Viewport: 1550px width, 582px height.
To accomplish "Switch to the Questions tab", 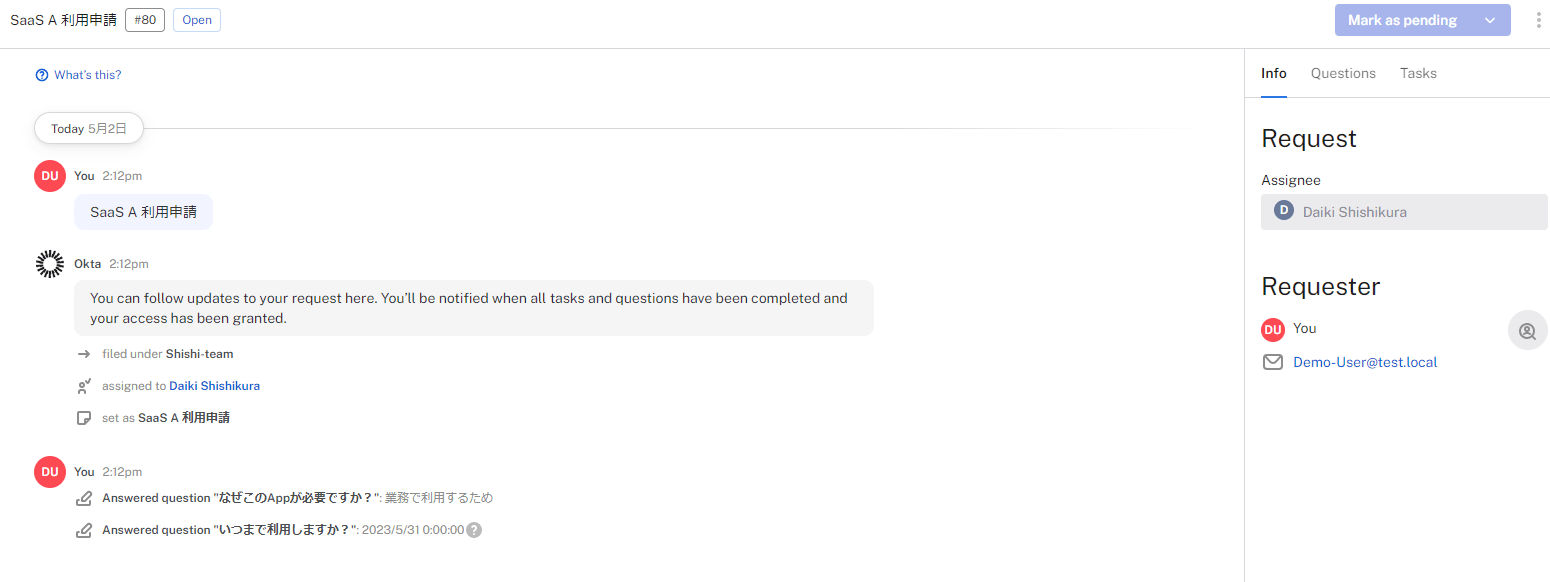I will click(x=1343, y=73).
